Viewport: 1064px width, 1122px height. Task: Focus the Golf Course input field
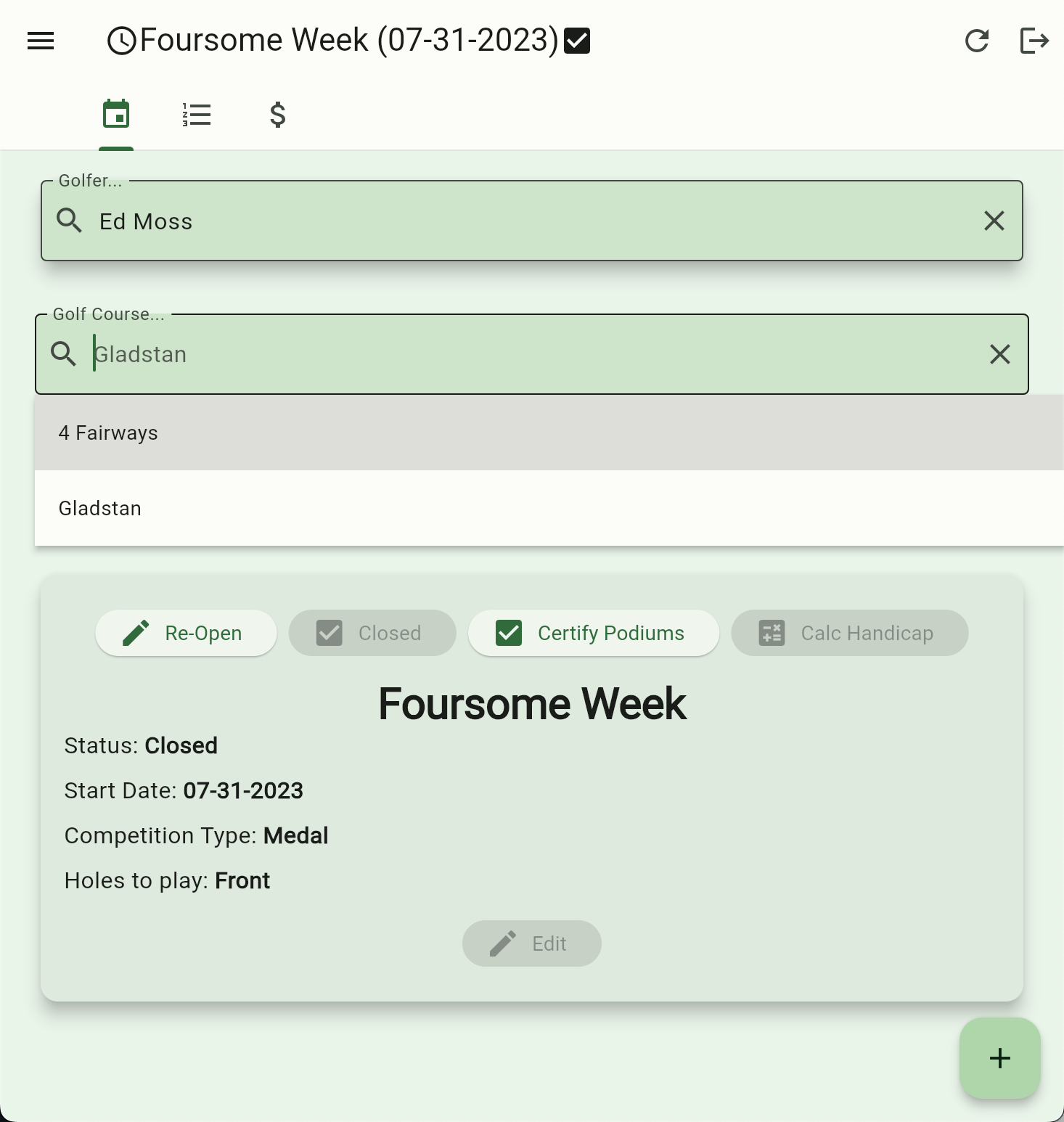508,354
